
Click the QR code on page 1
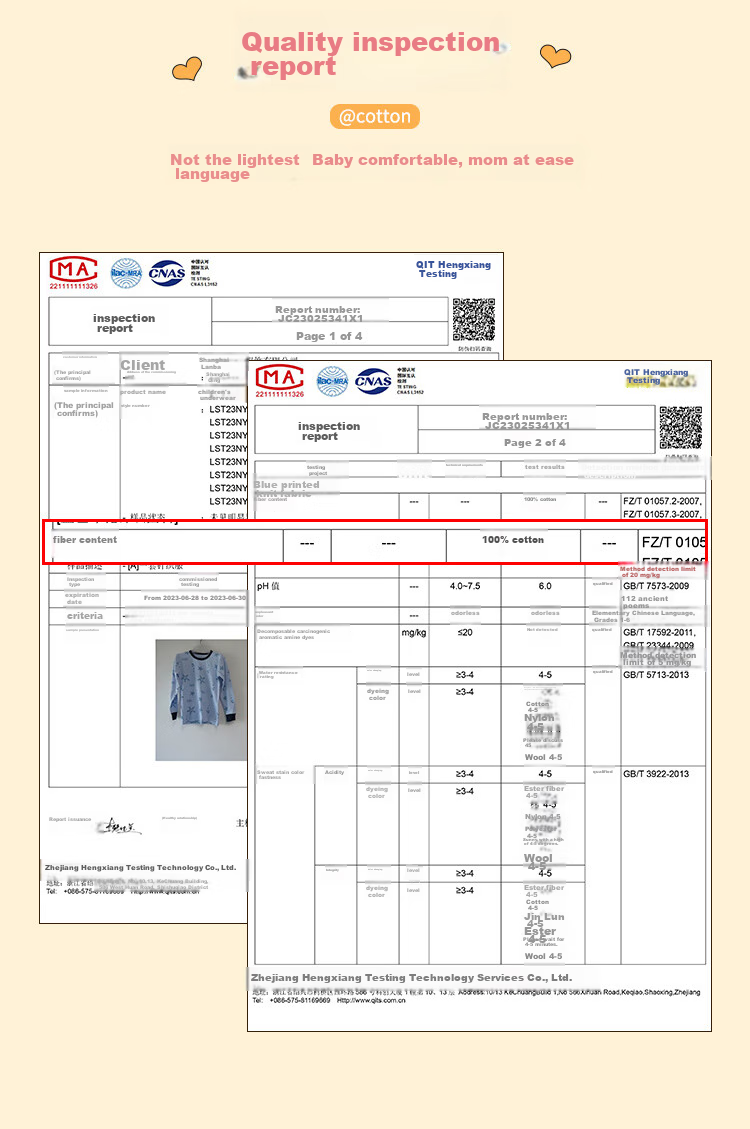coord(474,320)
